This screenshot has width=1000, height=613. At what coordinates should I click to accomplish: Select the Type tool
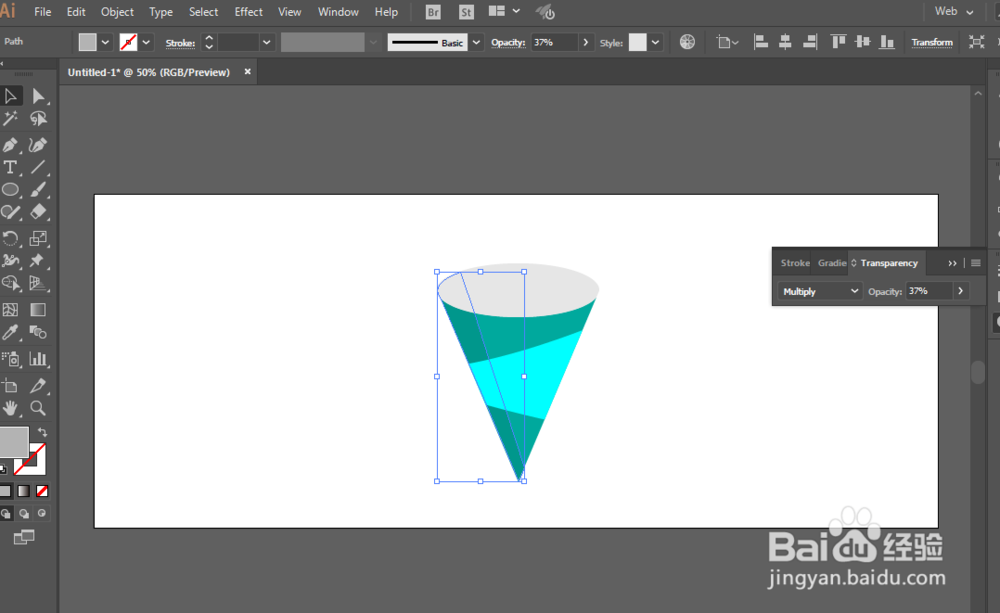click(11, 167)
